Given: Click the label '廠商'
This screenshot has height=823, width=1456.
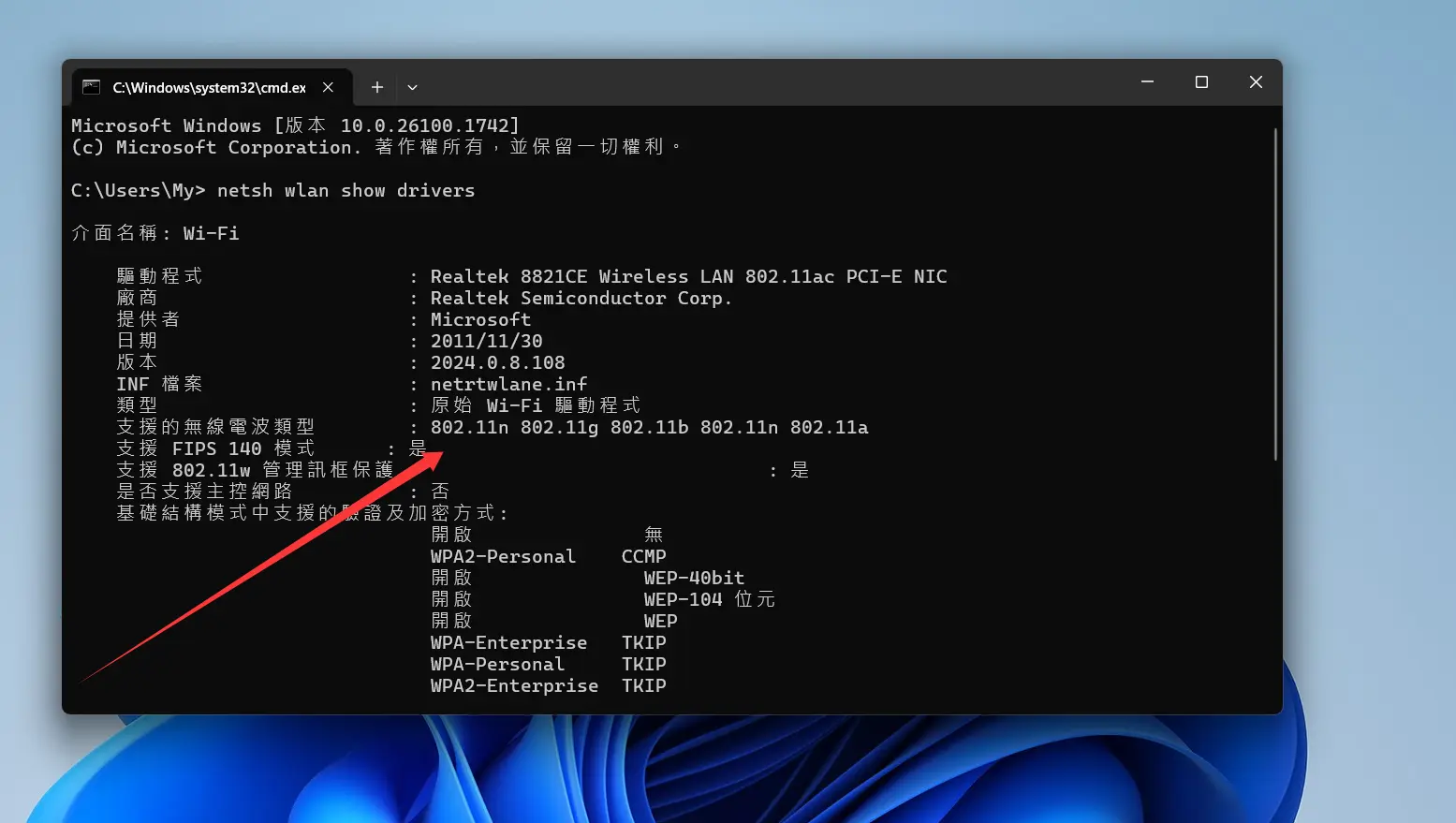Looking at the screenshot, I should (x=137, y=298).
